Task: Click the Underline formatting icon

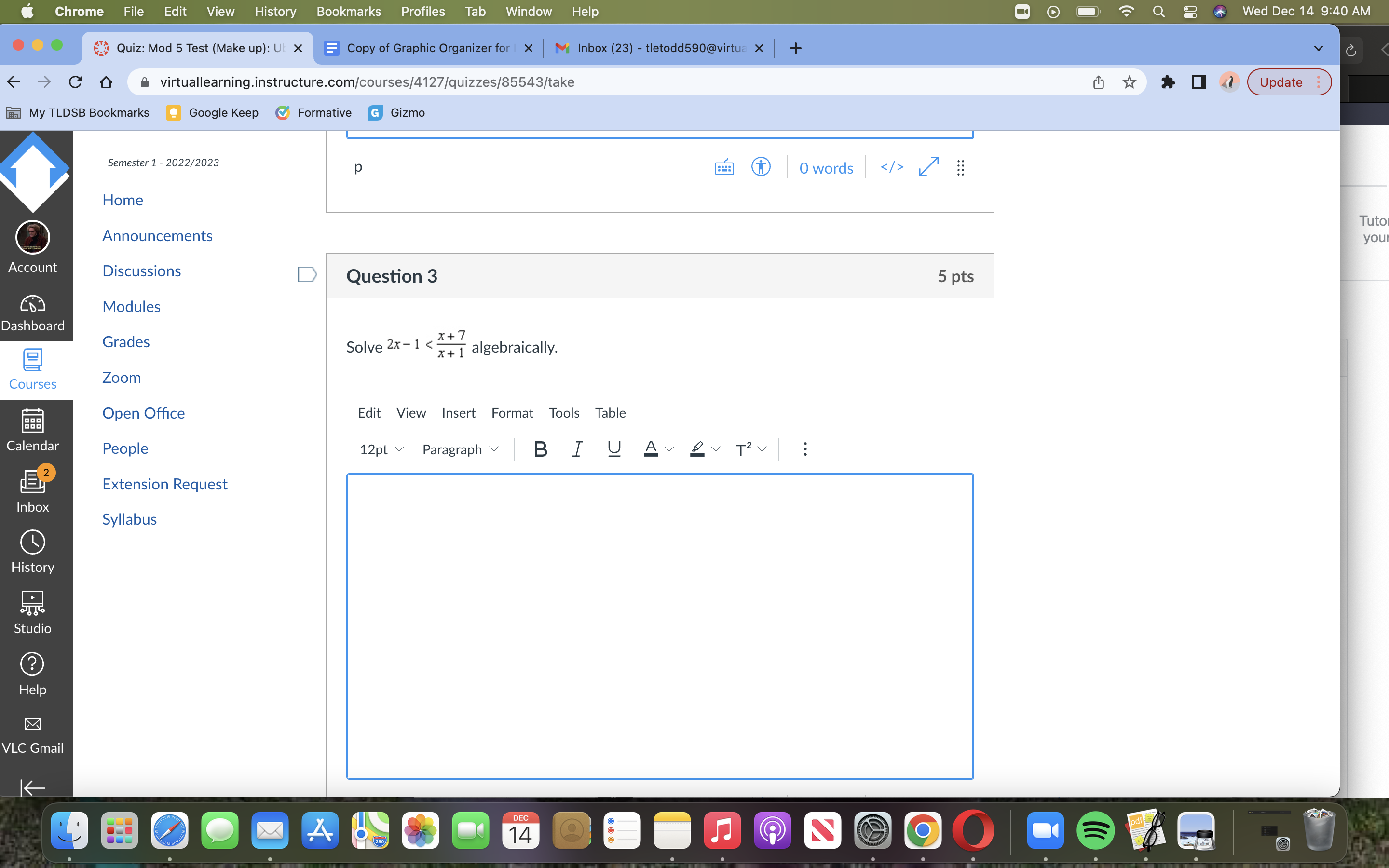Action: coord(613,449)
